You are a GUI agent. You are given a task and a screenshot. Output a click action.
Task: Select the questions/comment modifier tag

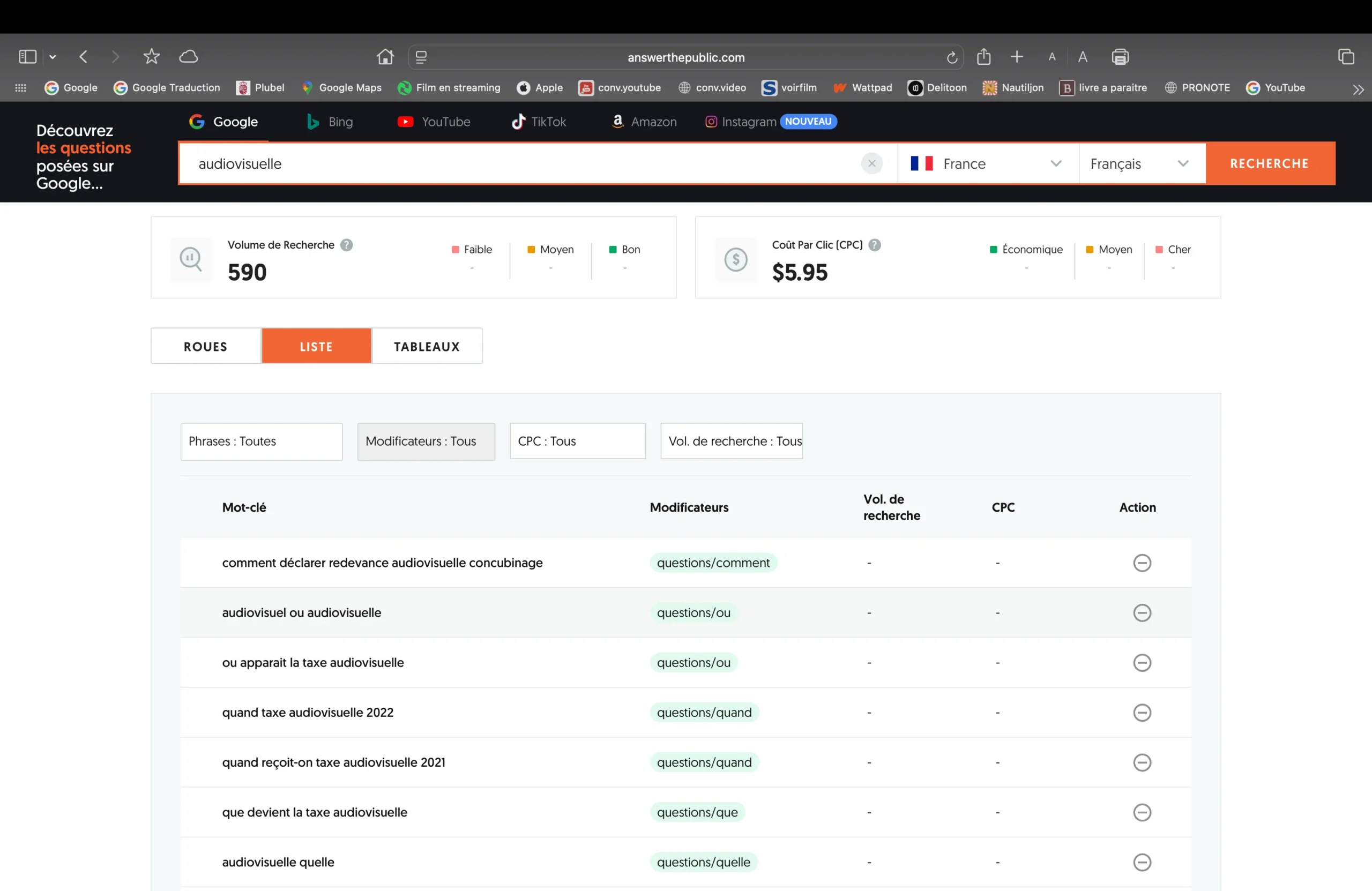[713, 563]
